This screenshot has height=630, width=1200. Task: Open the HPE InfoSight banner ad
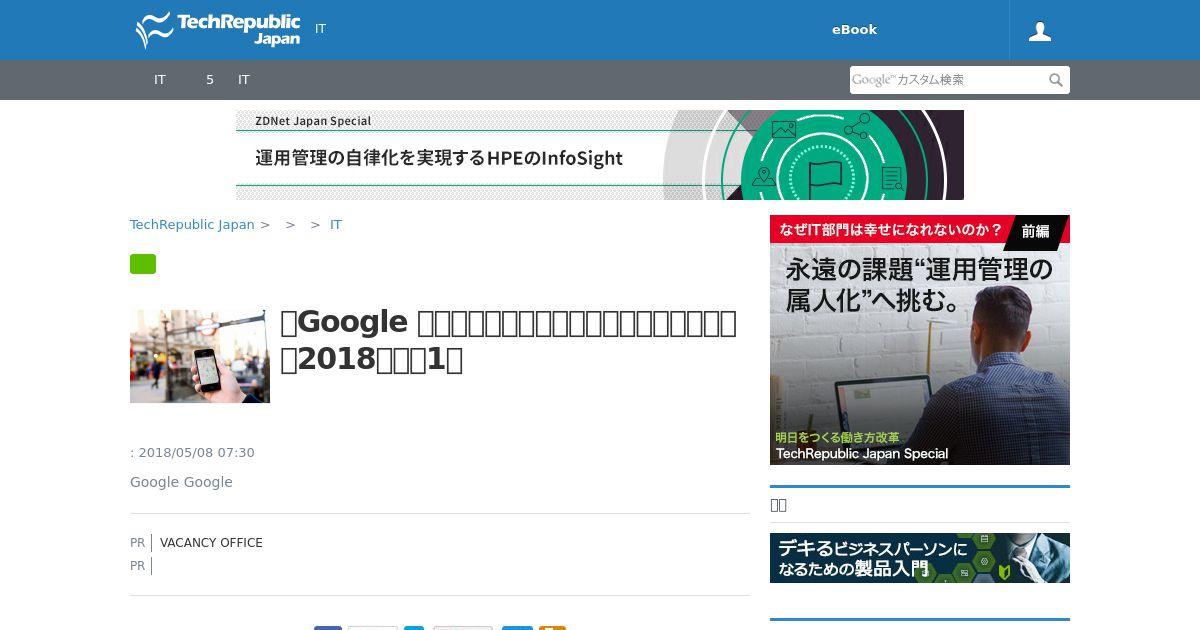click(x=600, y=155)
